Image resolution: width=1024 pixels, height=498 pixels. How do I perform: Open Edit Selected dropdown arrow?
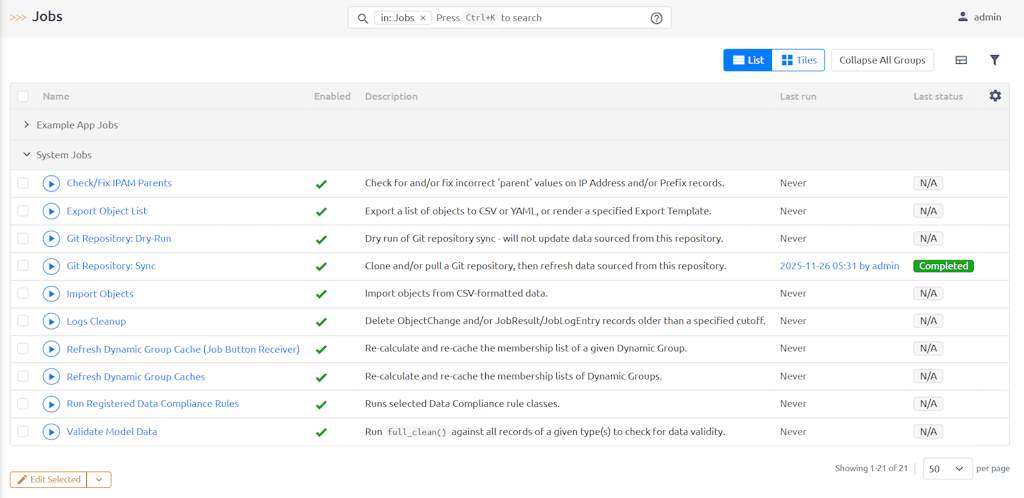[x=99, y=480]
